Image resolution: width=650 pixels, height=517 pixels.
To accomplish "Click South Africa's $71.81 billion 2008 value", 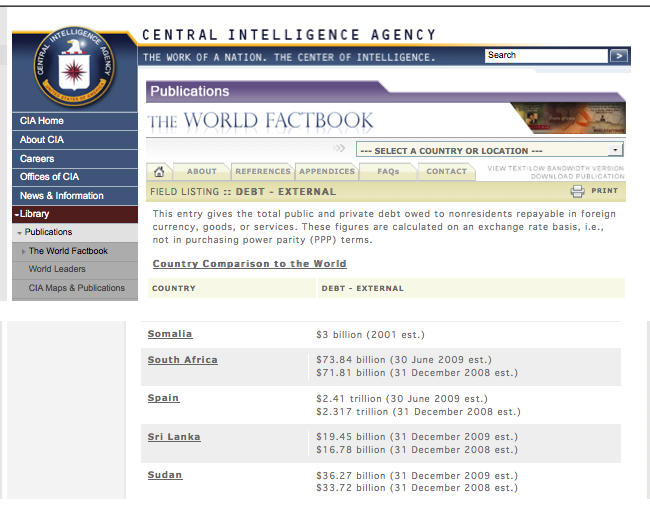I will coord(417,373).
